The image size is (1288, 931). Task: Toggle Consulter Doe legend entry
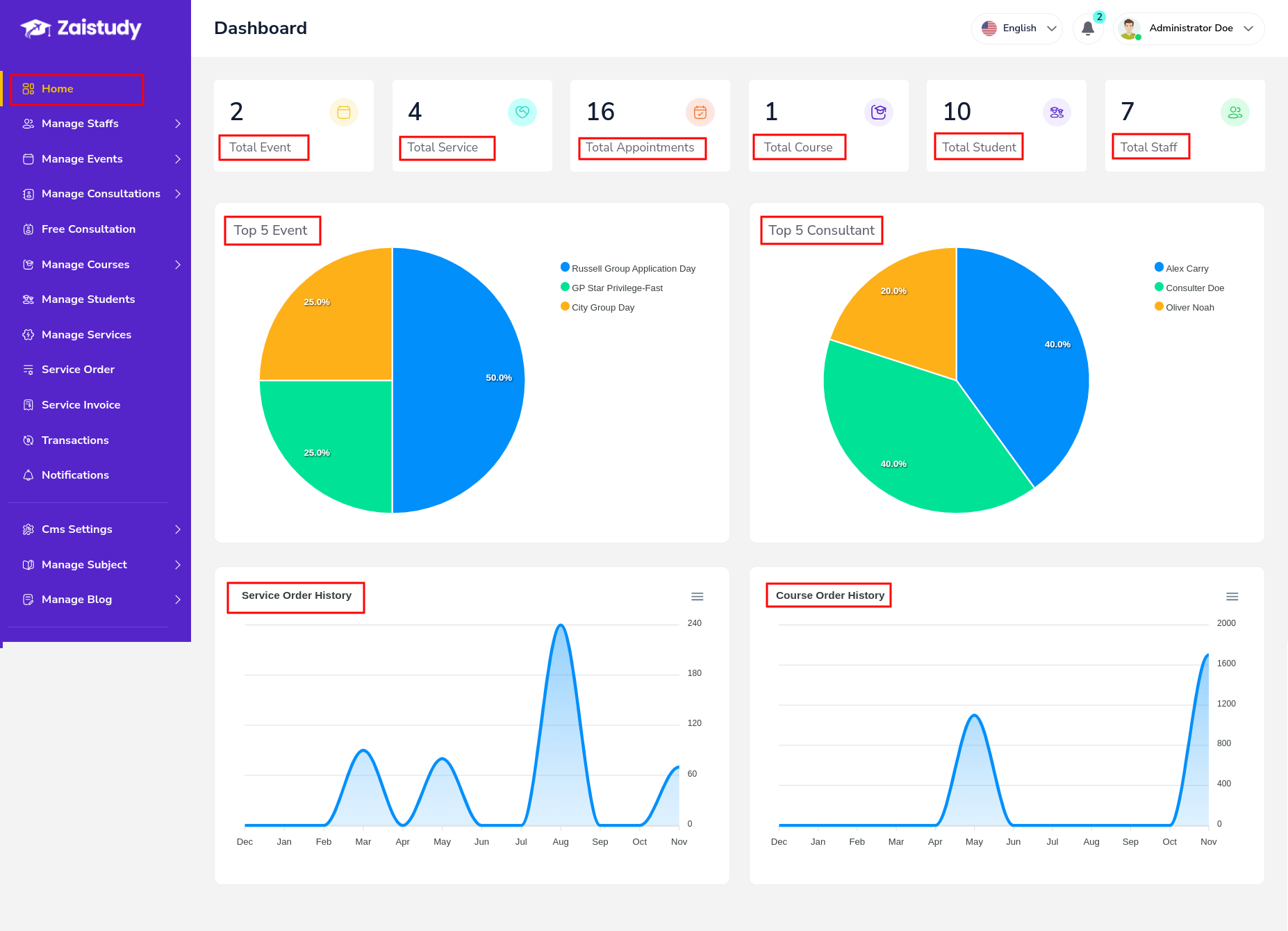1189,288
